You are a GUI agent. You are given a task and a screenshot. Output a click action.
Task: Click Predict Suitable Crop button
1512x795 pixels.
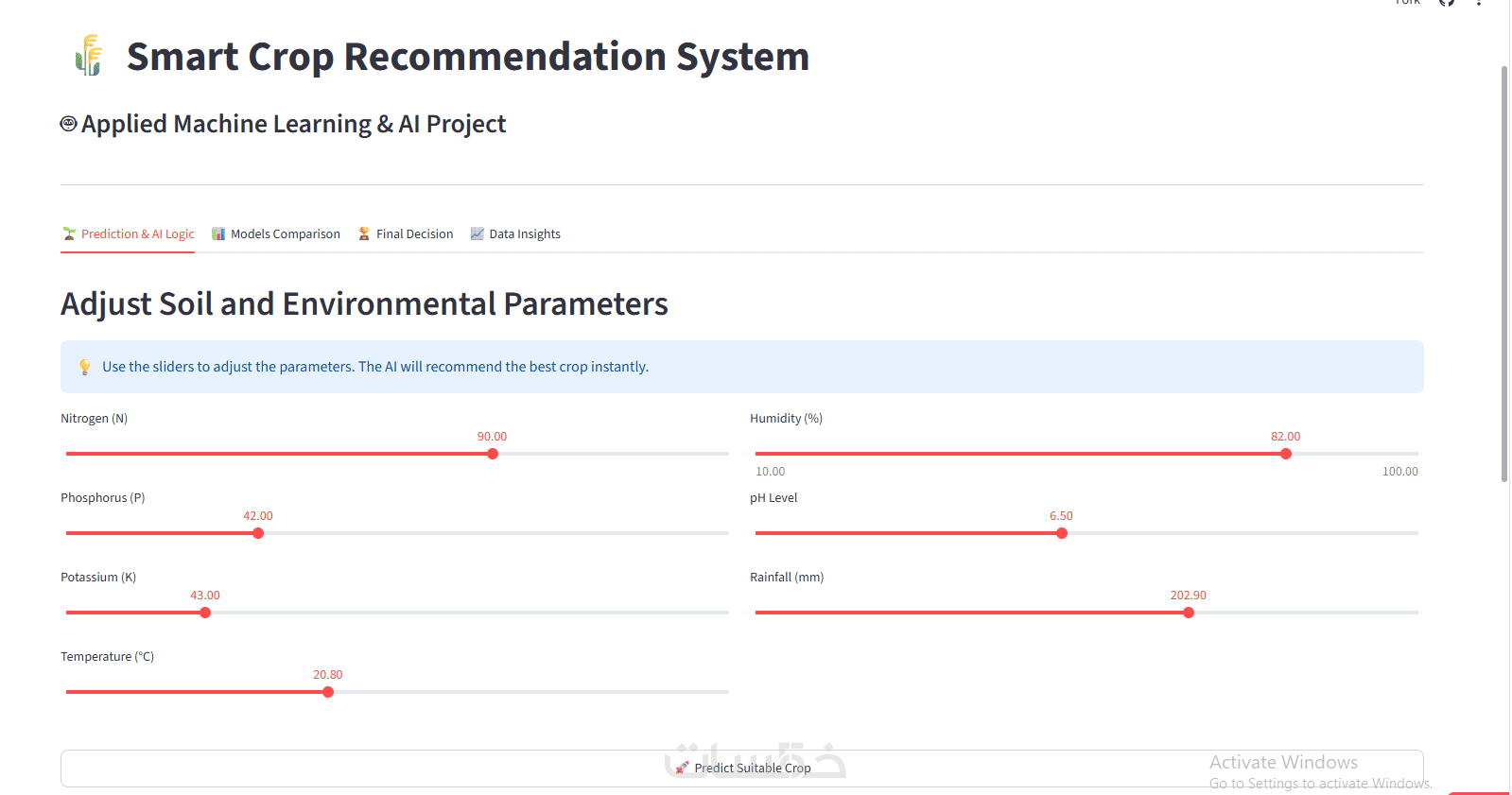coord(742,769)
